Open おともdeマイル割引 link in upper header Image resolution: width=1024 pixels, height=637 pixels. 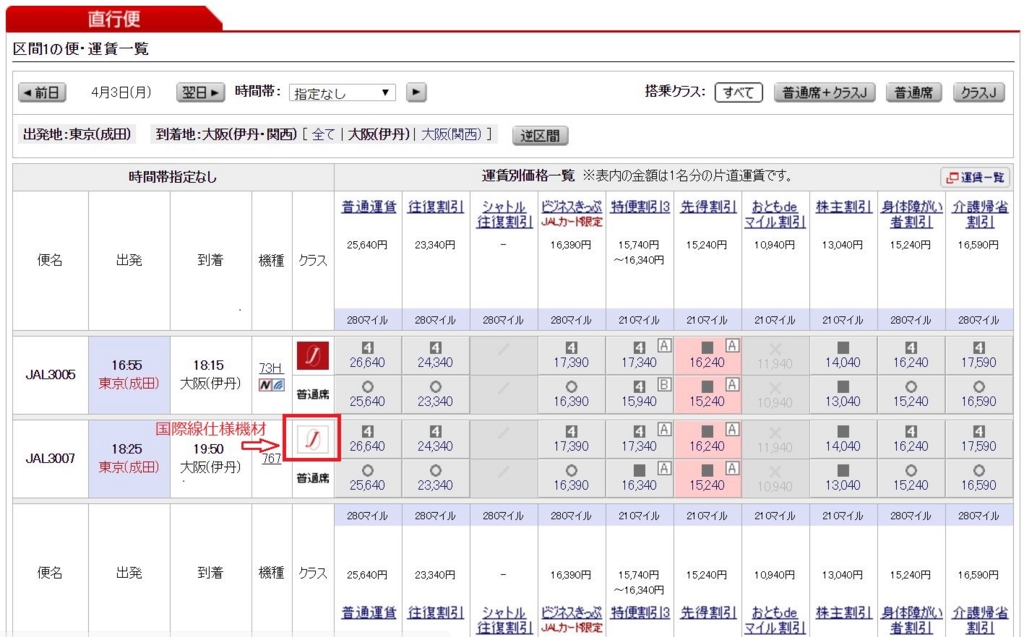coord(775,214)
